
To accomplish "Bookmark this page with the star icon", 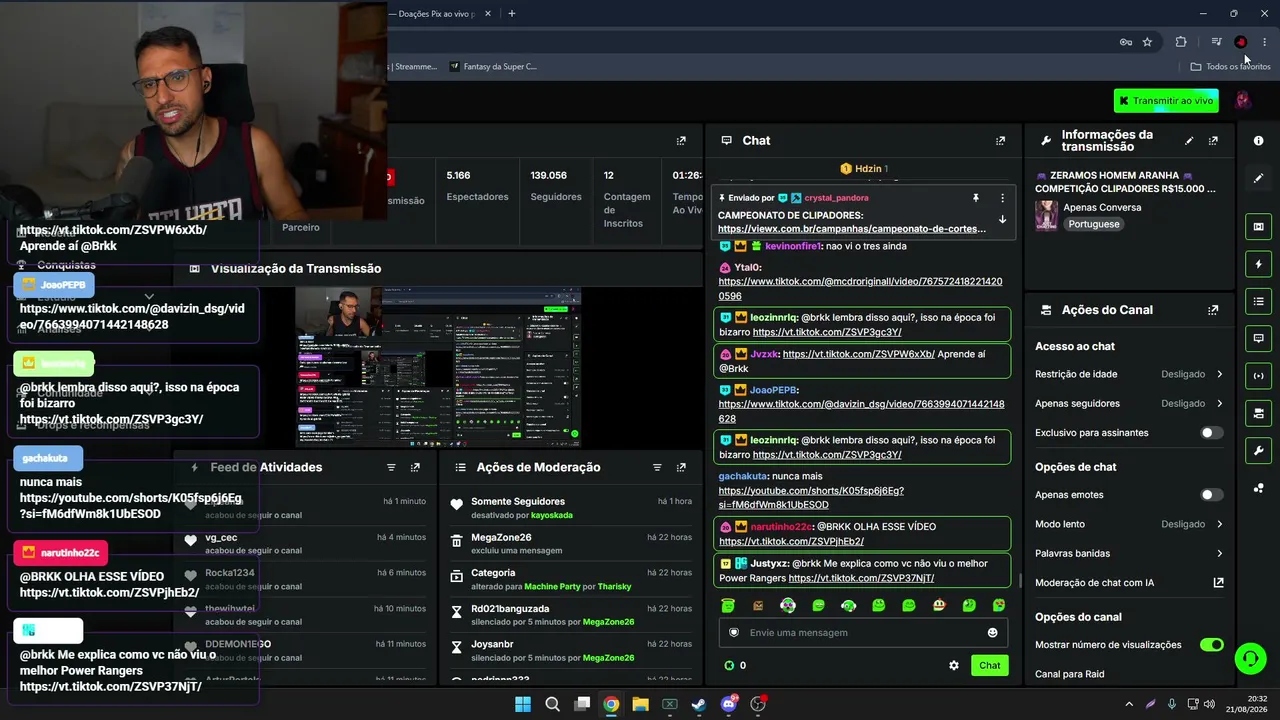I will tap(1147, 42).
